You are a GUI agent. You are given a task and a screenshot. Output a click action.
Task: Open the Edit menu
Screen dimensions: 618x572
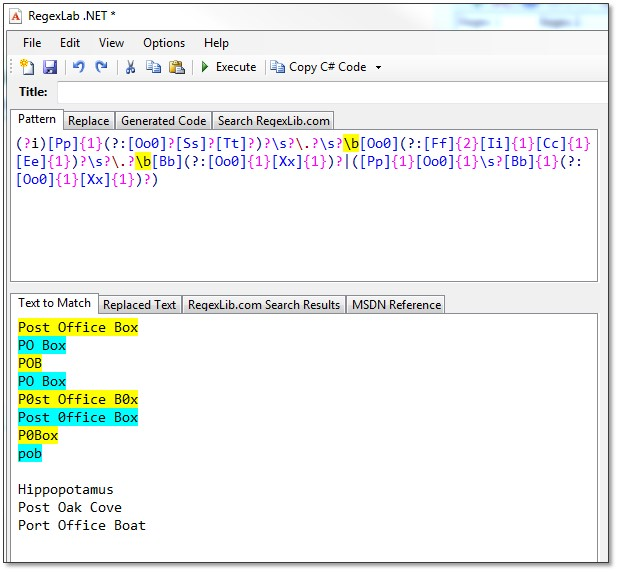tap(70, 43)
